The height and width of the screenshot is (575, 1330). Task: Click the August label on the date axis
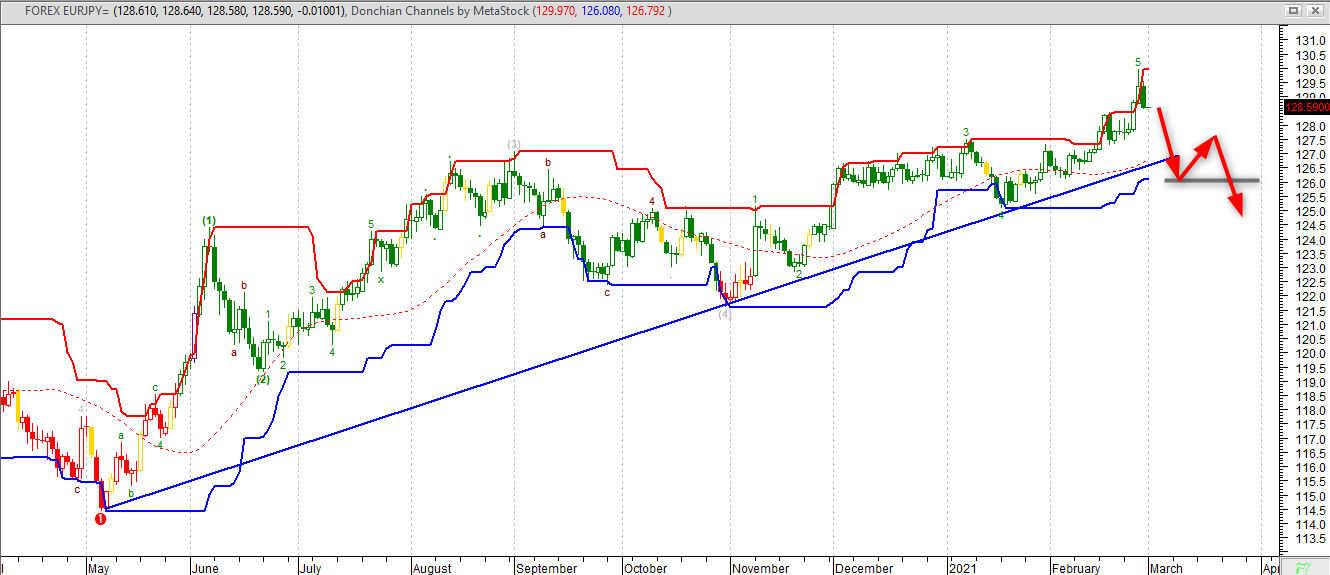point(432,568)
